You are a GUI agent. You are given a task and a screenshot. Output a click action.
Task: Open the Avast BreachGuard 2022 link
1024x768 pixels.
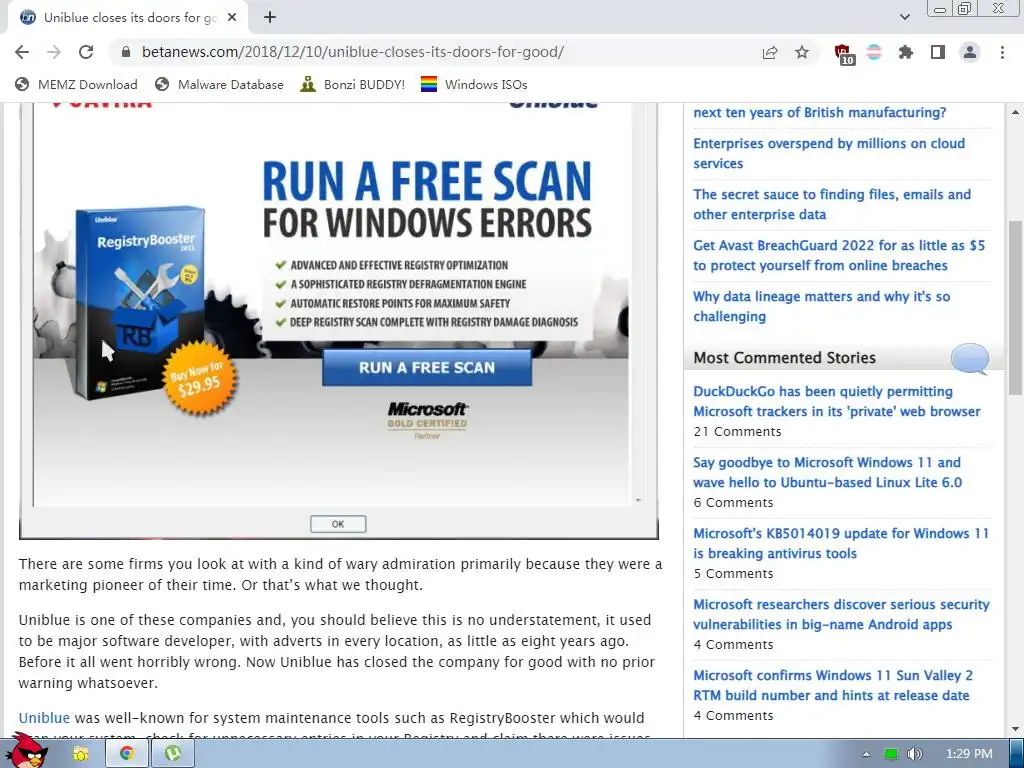pyautogui.click(x=839, y=255)
